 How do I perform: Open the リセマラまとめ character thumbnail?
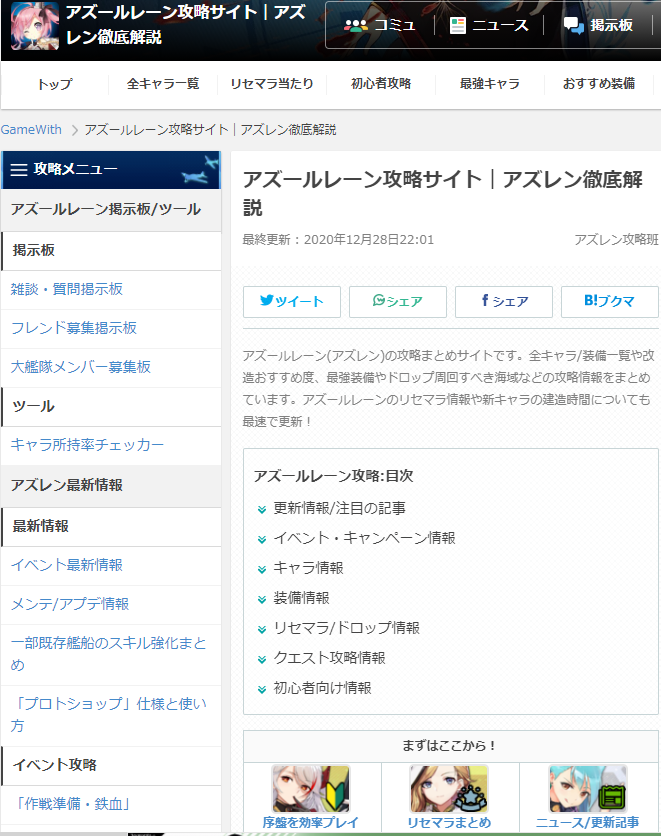coord(449,789)
